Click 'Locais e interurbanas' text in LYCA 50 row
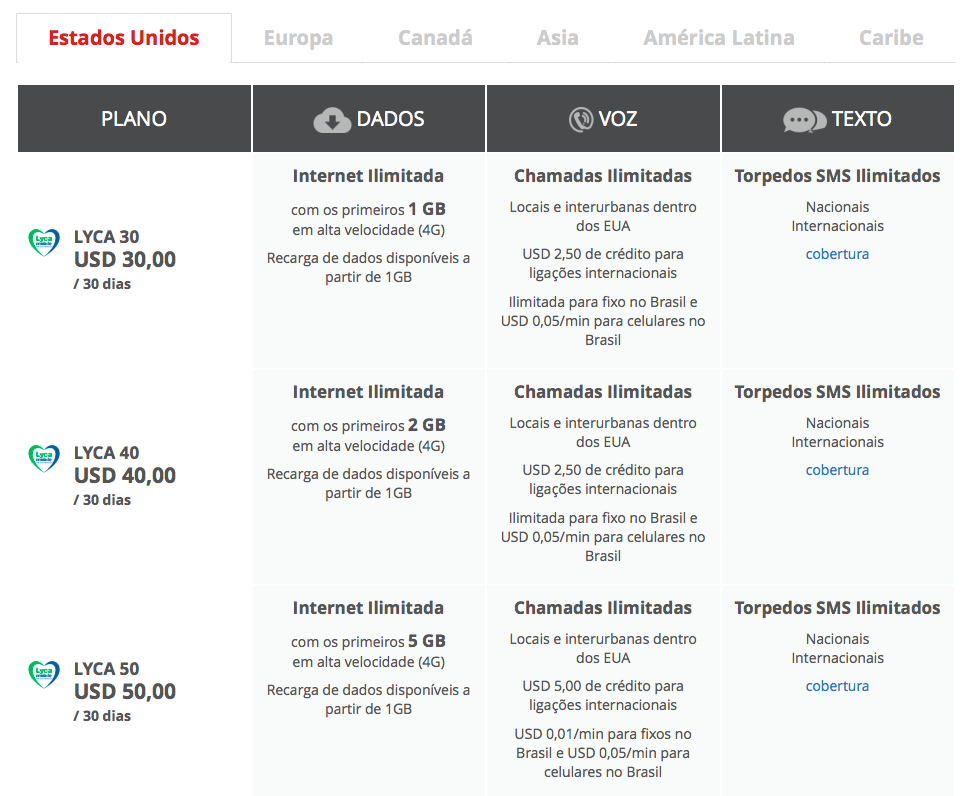 [x=580, y=640]
